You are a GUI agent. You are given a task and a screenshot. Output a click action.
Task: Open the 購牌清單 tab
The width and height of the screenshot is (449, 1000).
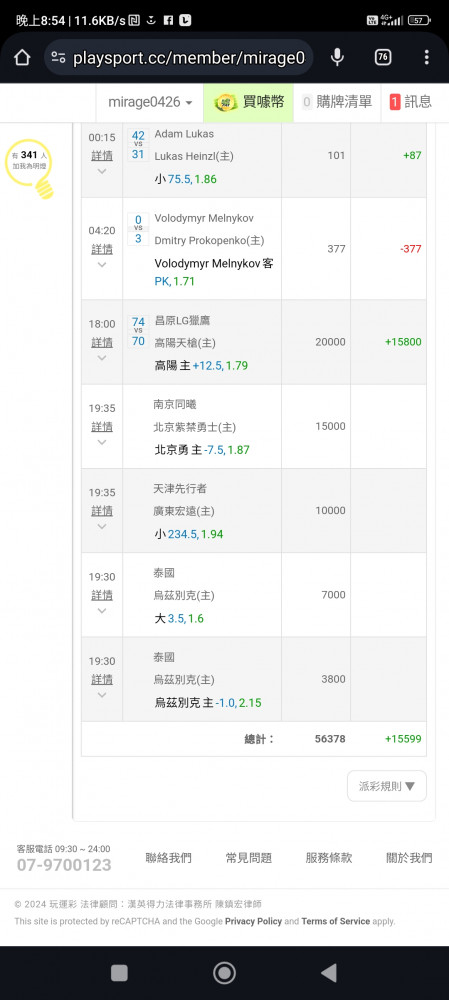(x=337, y=102)
